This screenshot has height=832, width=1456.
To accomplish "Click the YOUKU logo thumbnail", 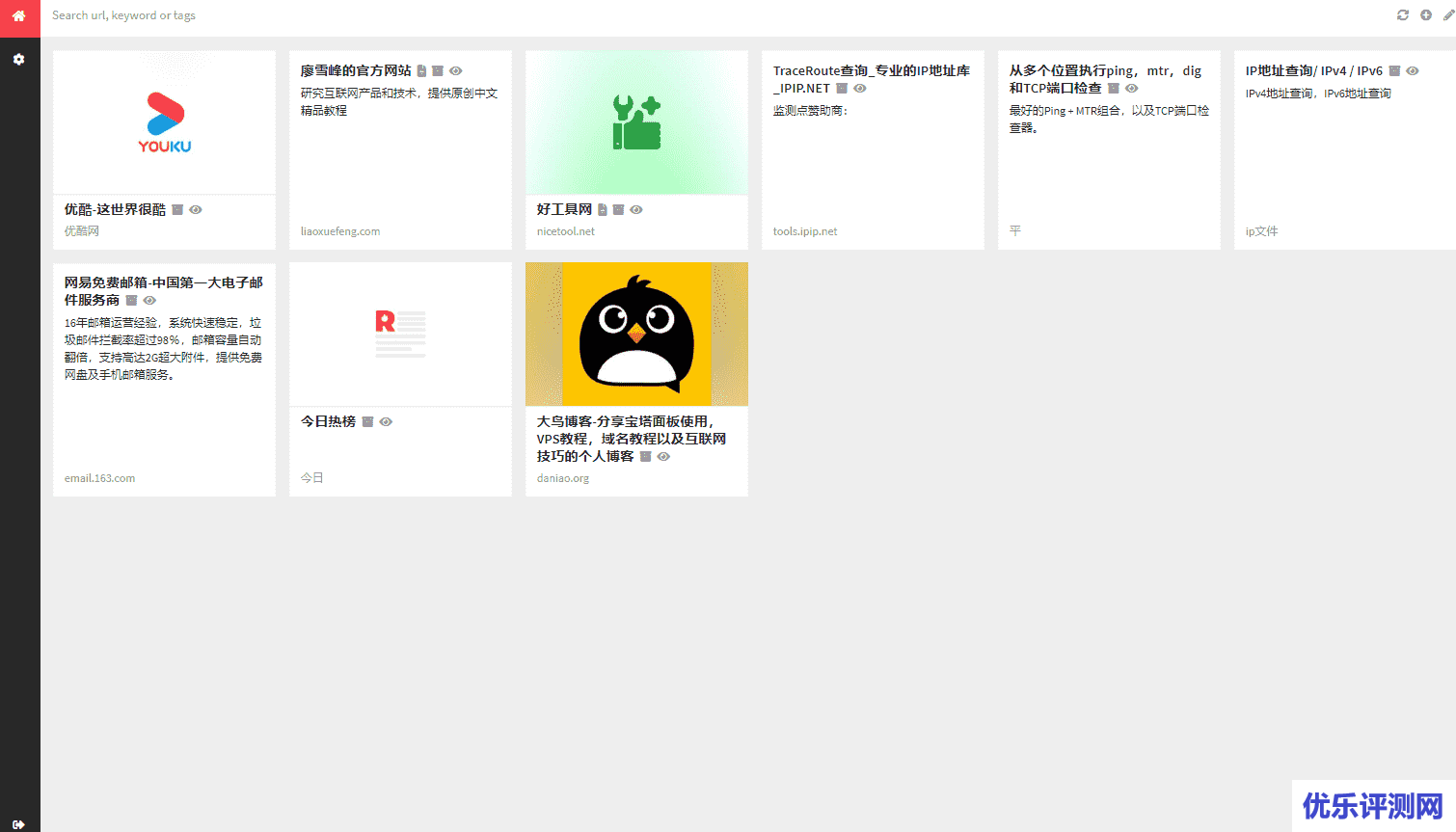I will [164, 122].
